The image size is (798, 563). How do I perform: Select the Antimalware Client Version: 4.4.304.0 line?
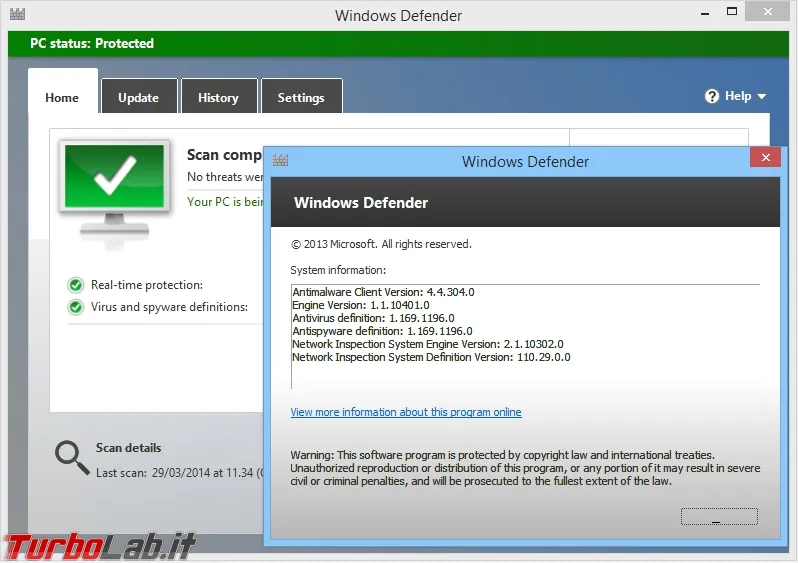pos(383,292)
